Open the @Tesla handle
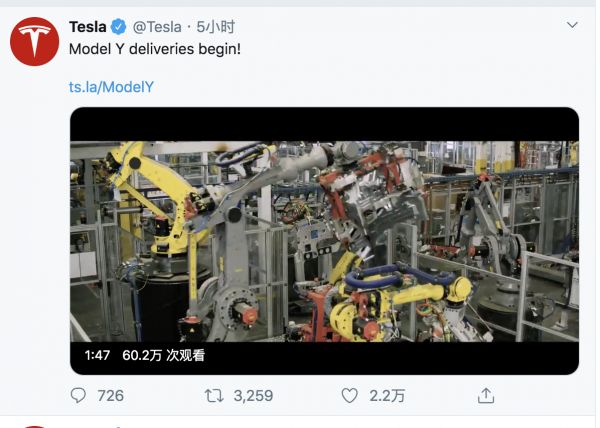Image resolution: width=600 pixels, height=428 pixels. [157, 27]
